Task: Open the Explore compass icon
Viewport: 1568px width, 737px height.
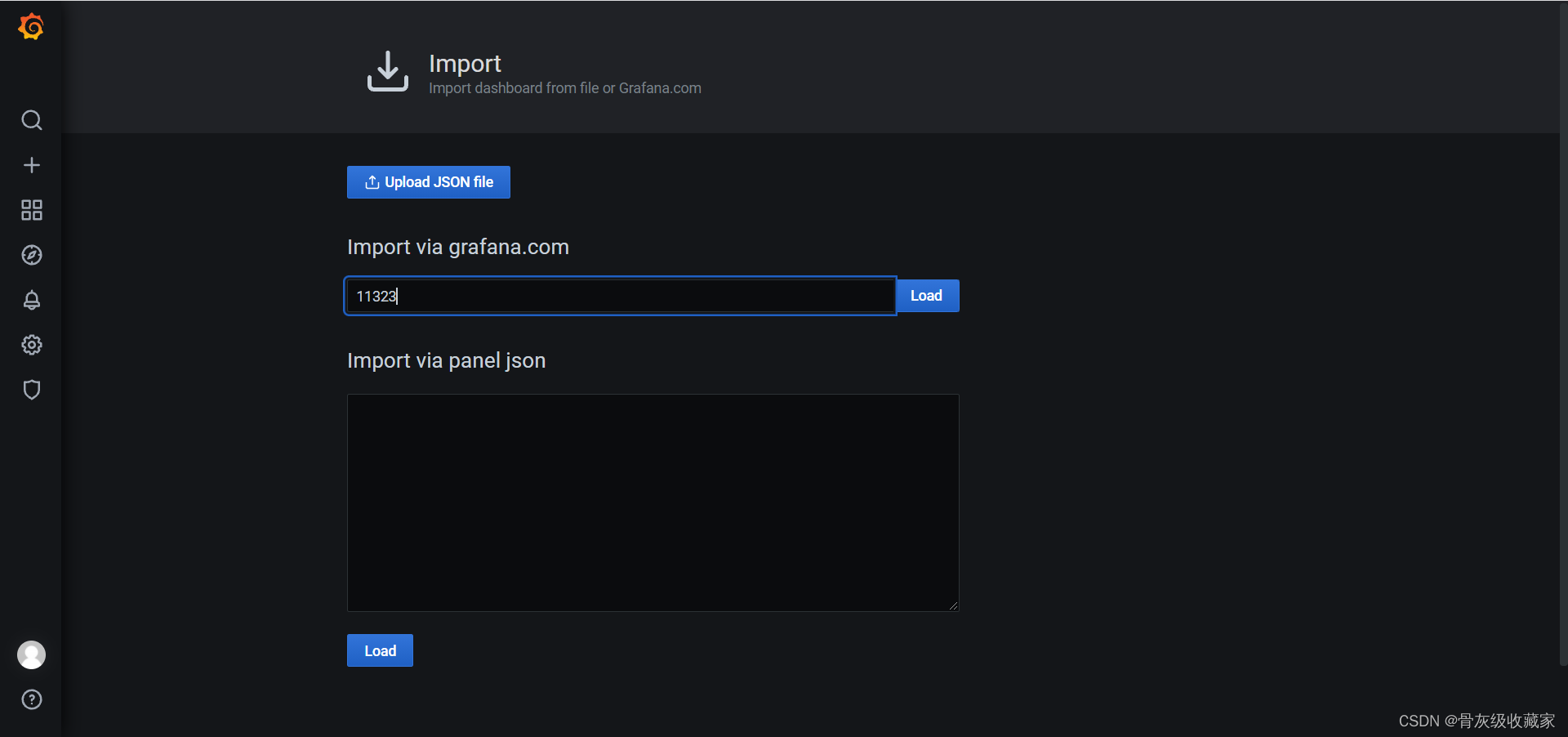Action: point(31,255)
